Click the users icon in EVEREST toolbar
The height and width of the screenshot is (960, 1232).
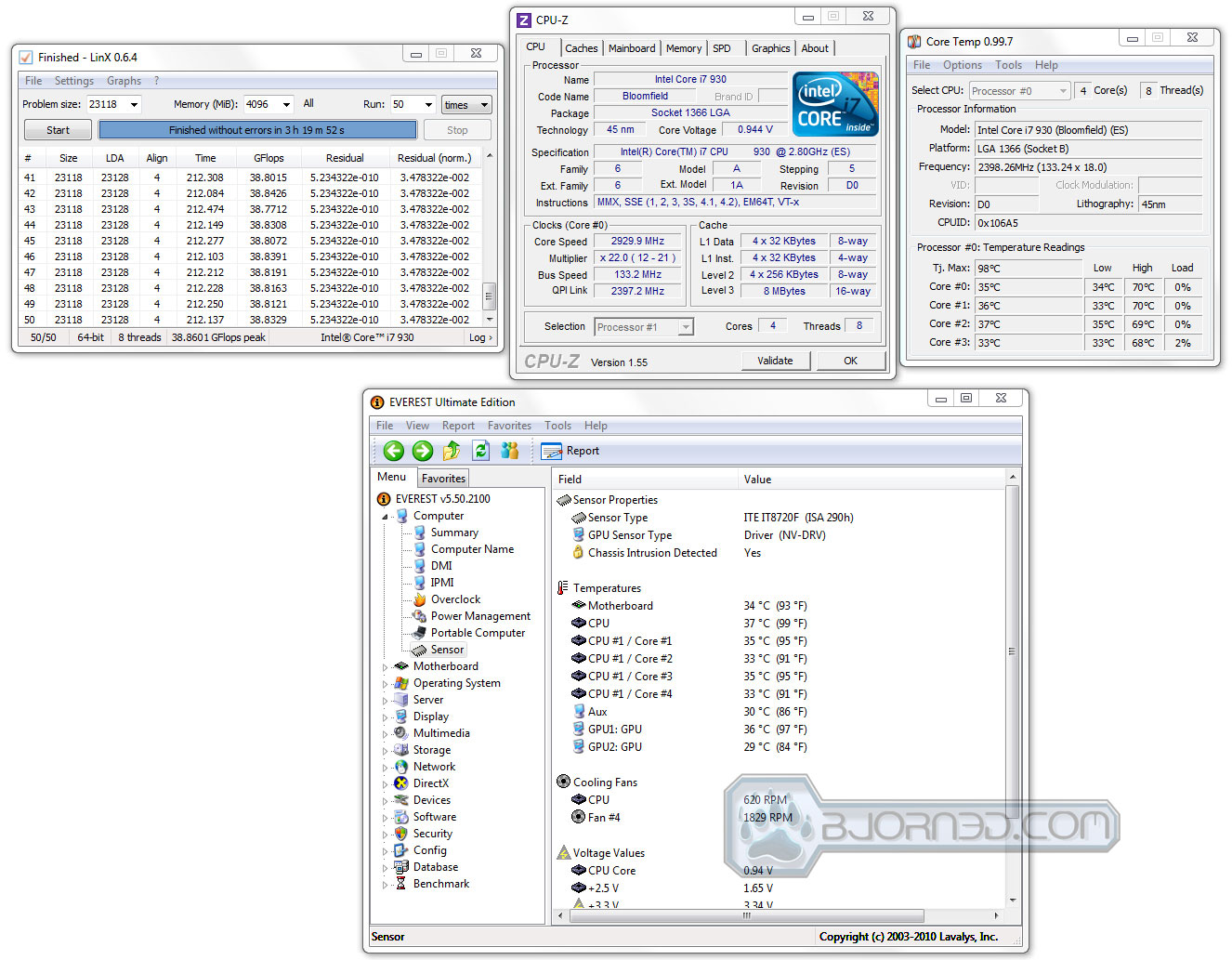509,451
